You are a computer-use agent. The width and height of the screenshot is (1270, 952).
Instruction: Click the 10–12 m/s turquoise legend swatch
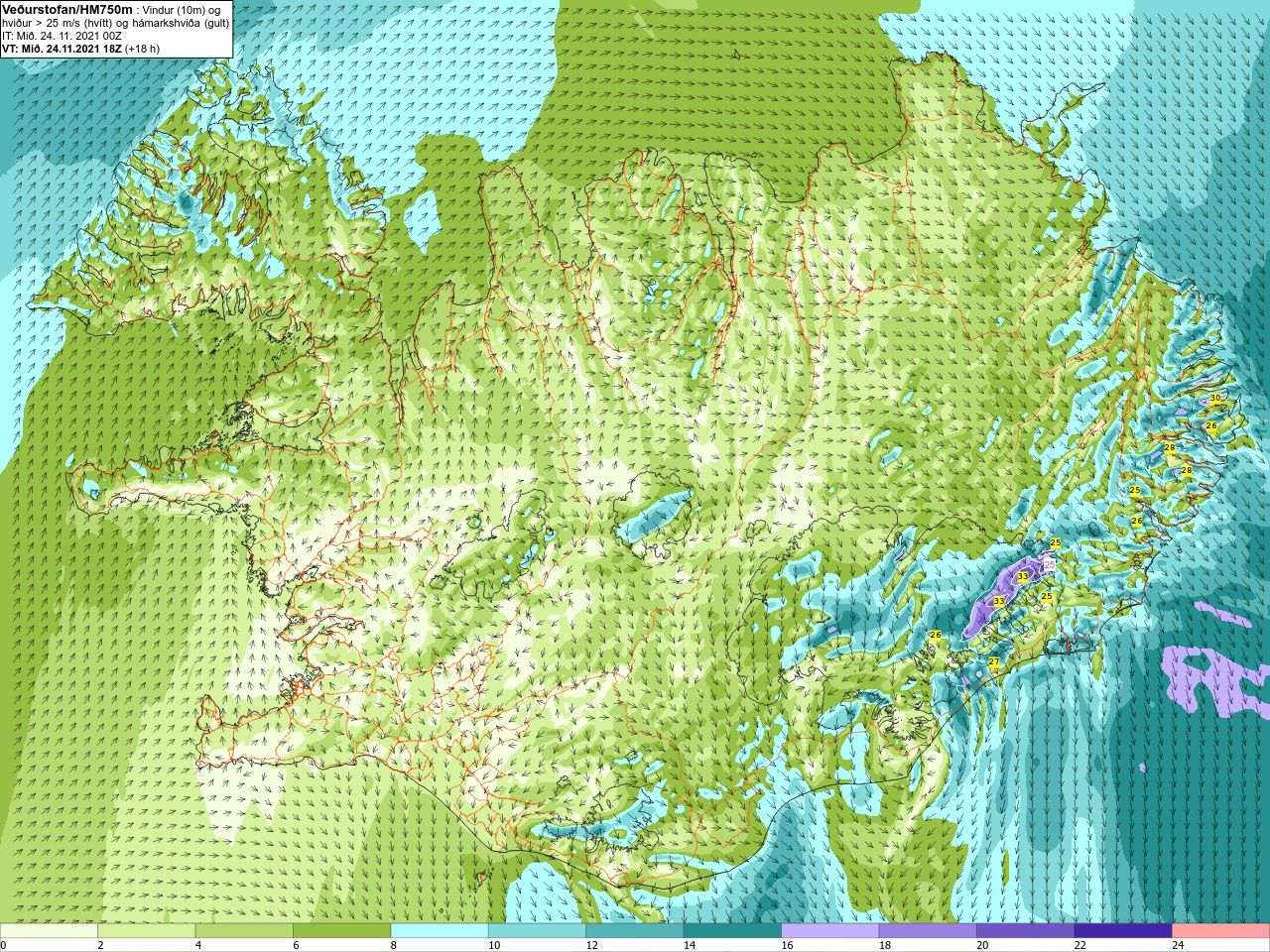click(538, 930)
